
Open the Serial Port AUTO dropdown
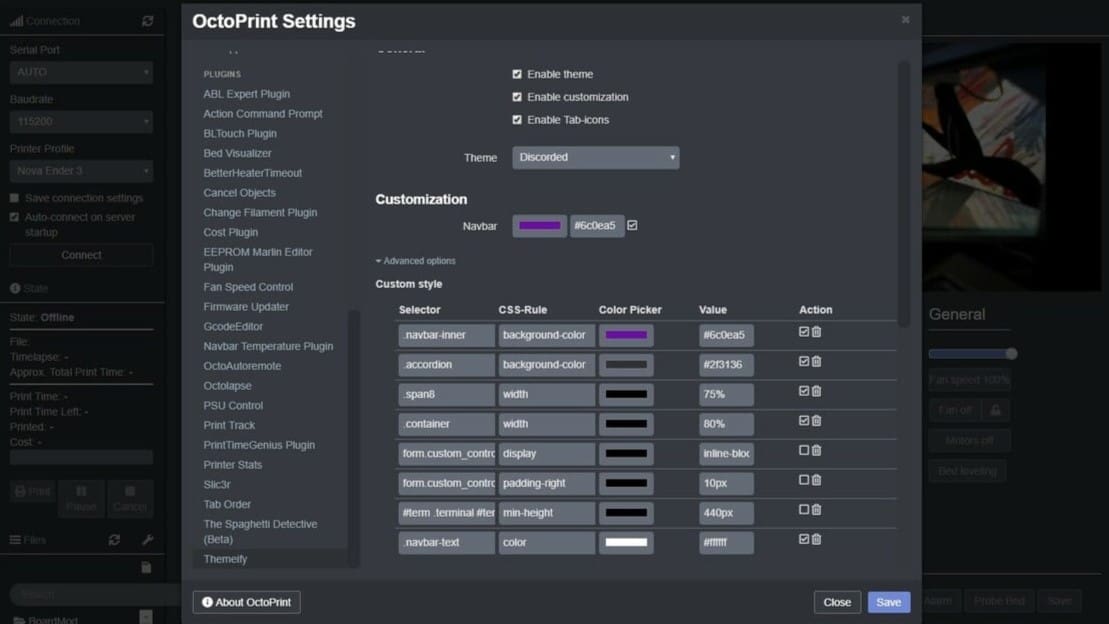(x=81, y=72)
